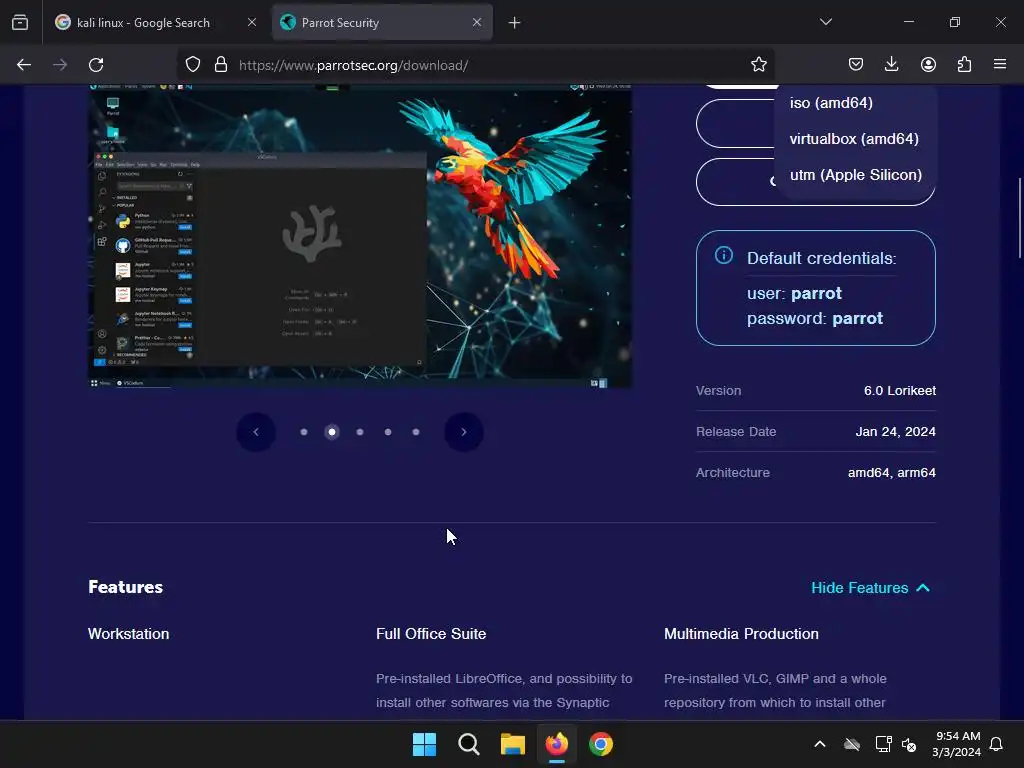Open the Firefox hamburger menu
Viewport: 1024px width, 768px height.
coord(1000,65)
